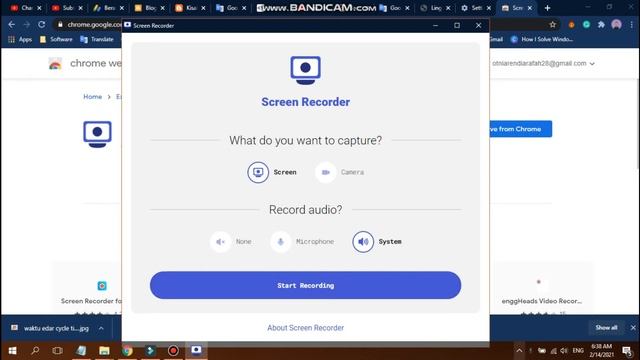This screenshot has width=640, height=360.
Task: Open green Grammarly extension icon
Action: 587,24
